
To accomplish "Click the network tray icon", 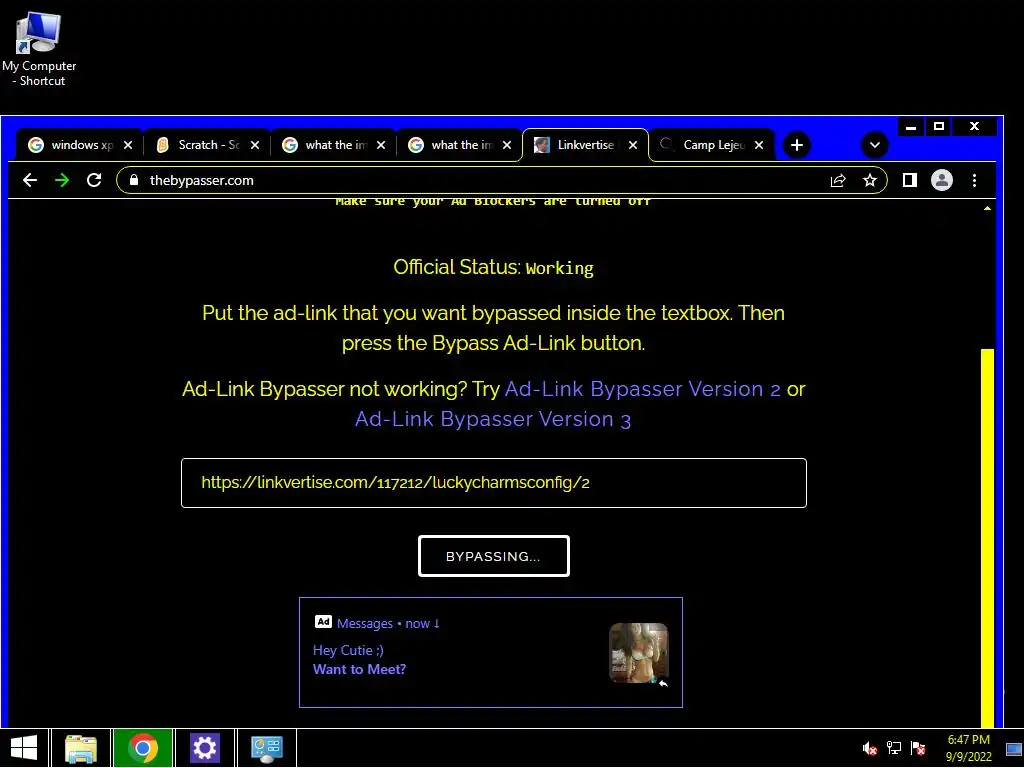I will pyautogui.click(x=893, y=748).
